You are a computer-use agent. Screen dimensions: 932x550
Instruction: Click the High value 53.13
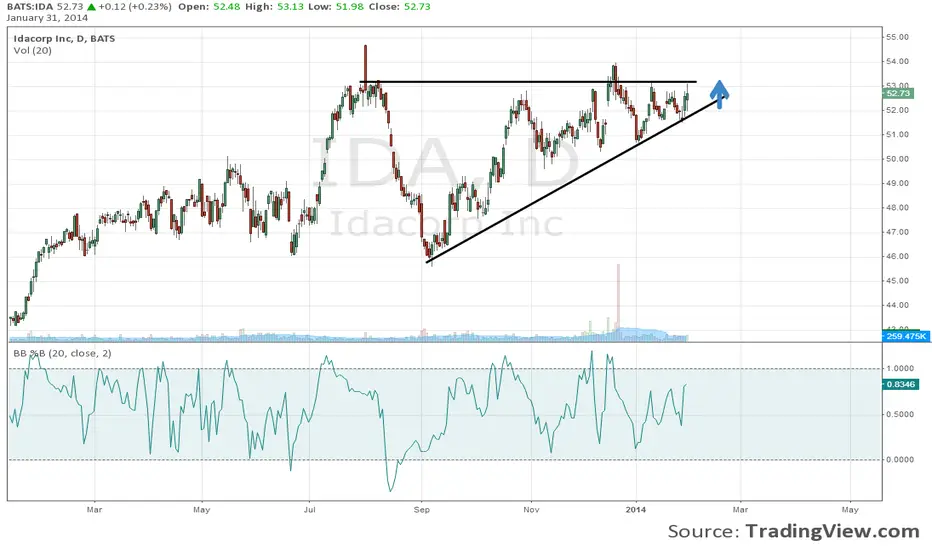291,7
